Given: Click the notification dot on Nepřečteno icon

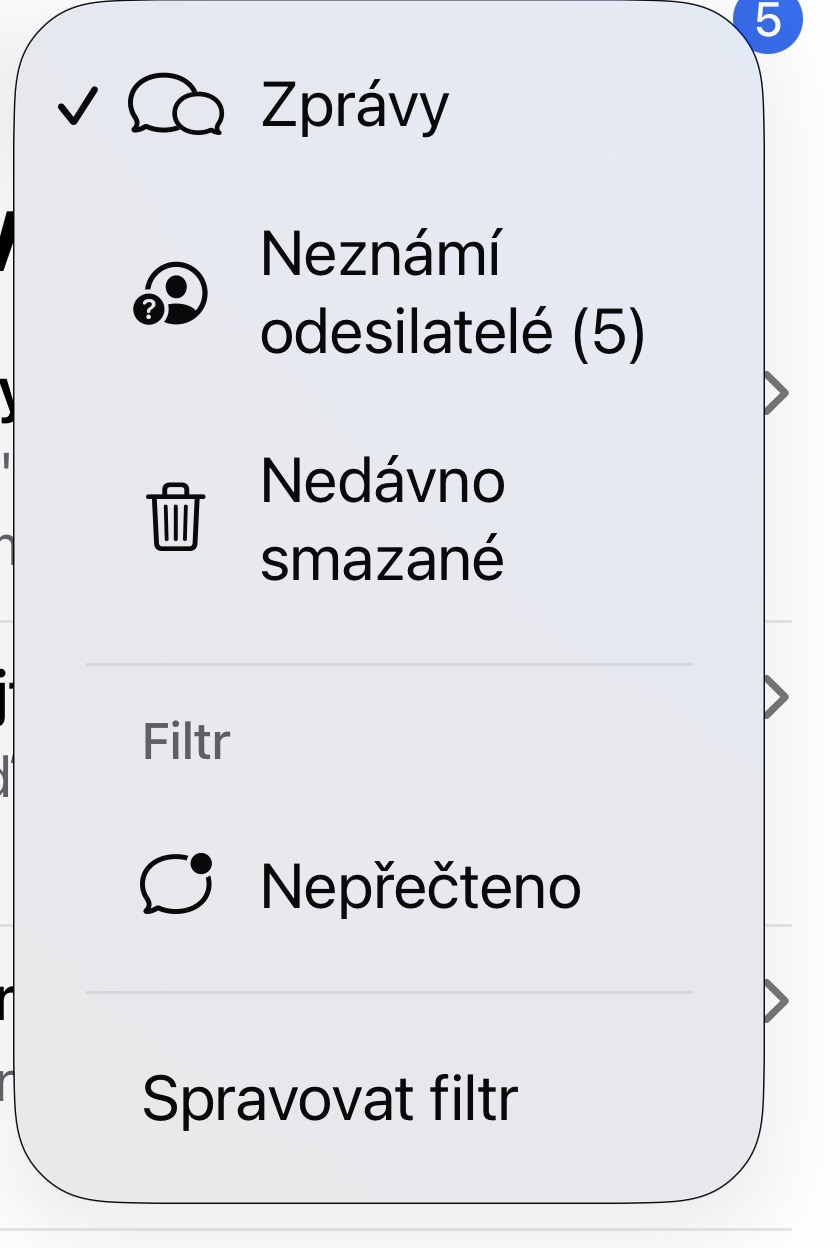Looking at the screenshot, I should 201,861.
